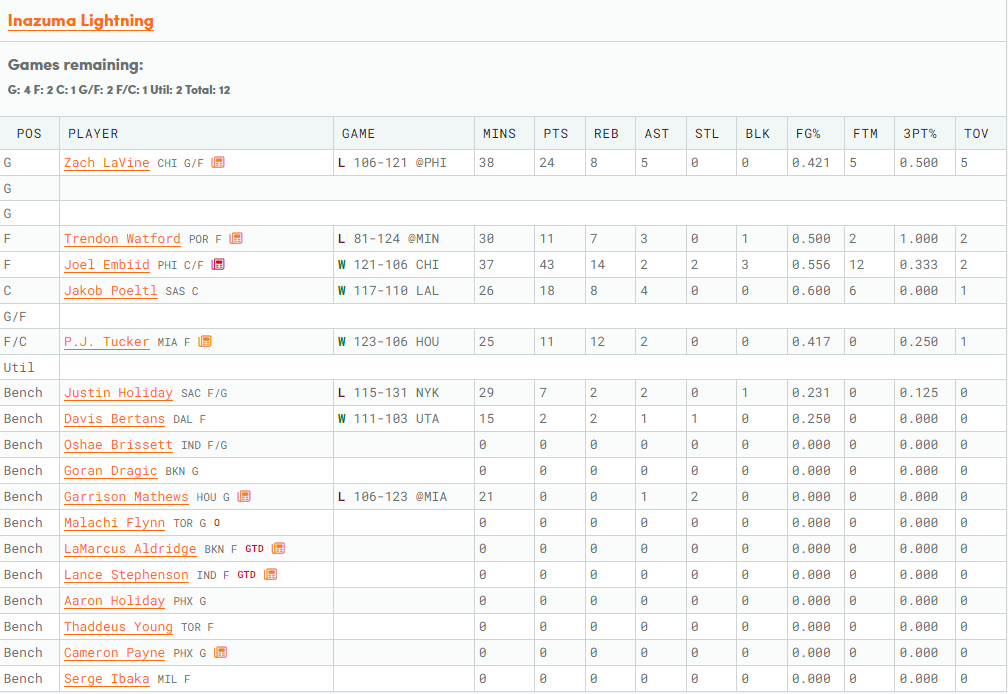Open Lance Stephenson player page
The height and width of the screenshot is (694, 1008).
click(x=126, y=575)
